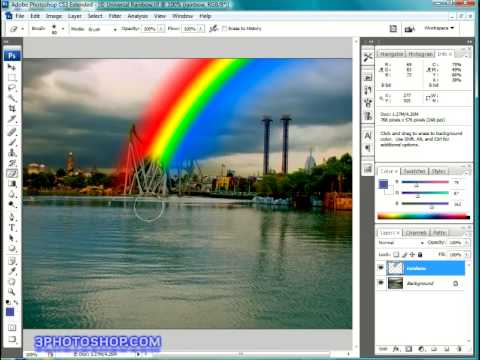Select the Healing Brush tool

(x=12, y=132)
